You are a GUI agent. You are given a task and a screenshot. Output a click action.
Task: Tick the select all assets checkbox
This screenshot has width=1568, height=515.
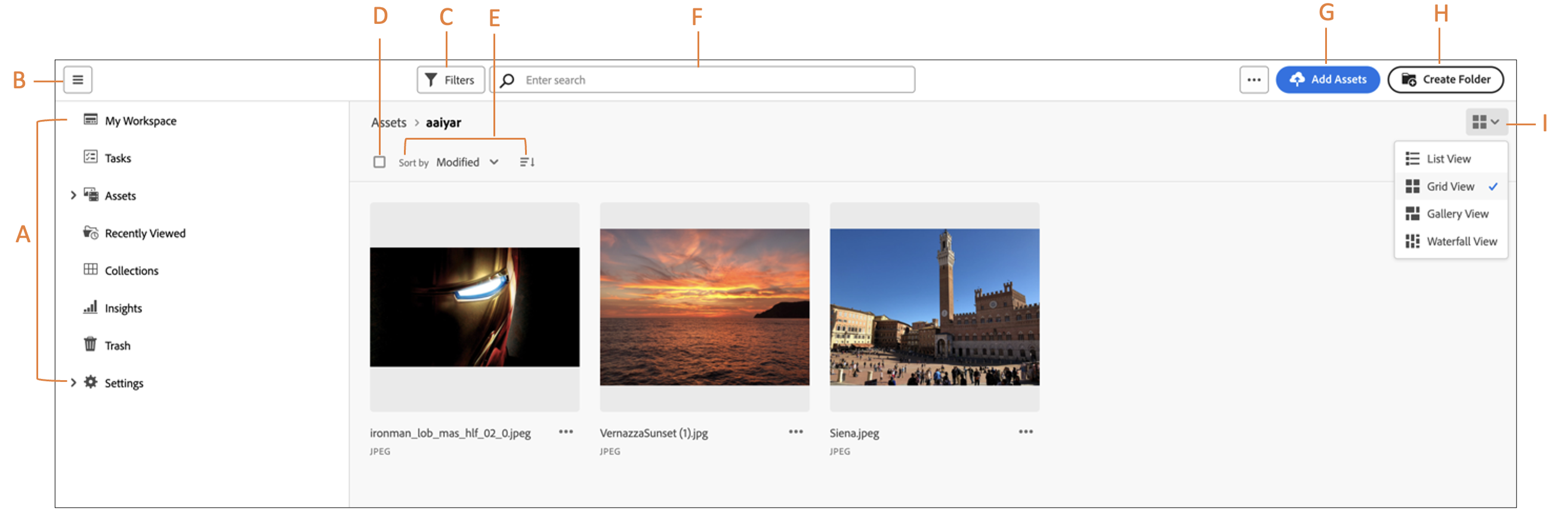[x=379, y=162]
